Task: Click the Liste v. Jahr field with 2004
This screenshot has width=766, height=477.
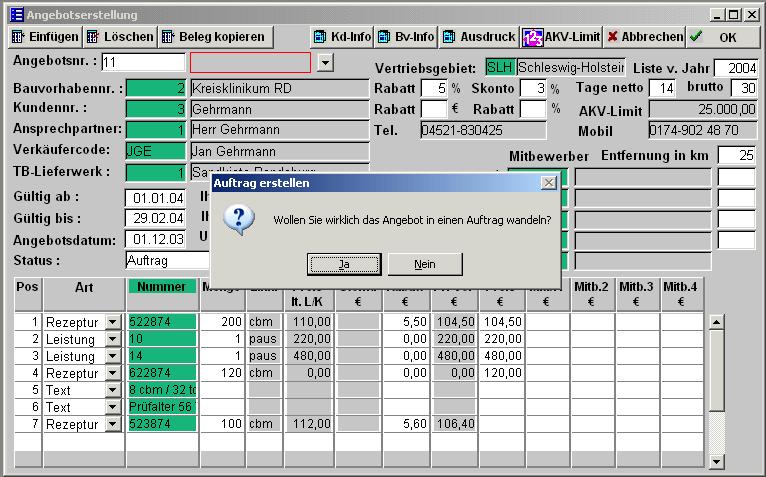Action: (735, 68)
